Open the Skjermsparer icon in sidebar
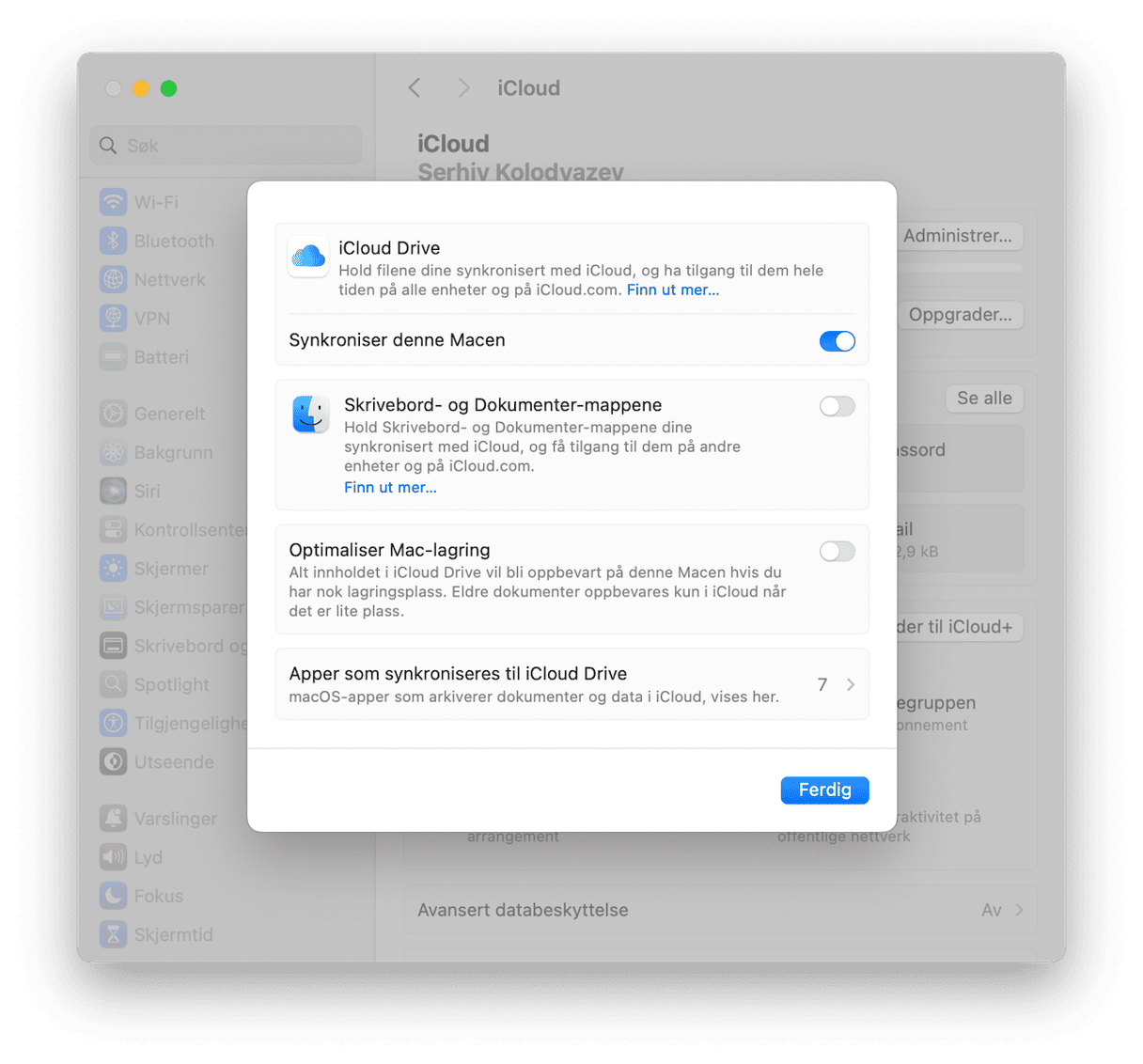 click(113, 607)
